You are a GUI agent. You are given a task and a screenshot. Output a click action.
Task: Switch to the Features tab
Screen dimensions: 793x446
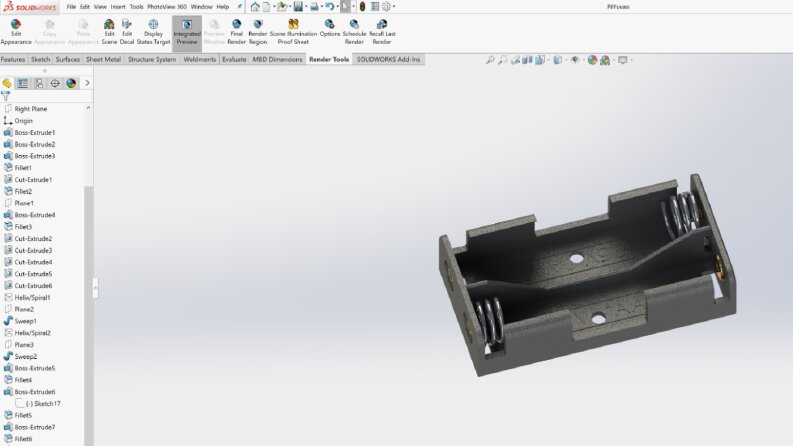13,59
